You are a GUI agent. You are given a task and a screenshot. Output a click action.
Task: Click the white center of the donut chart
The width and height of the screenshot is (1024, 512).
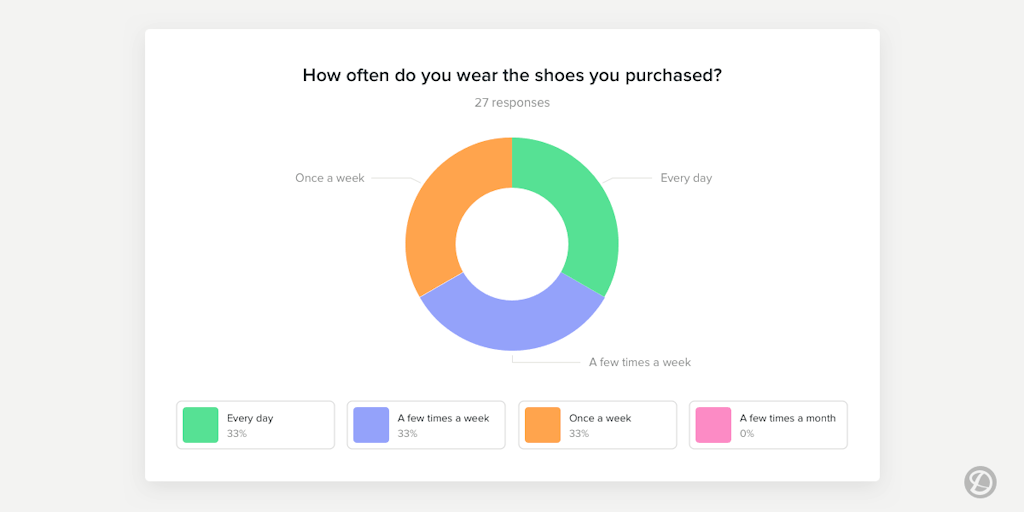click(512, 244)
